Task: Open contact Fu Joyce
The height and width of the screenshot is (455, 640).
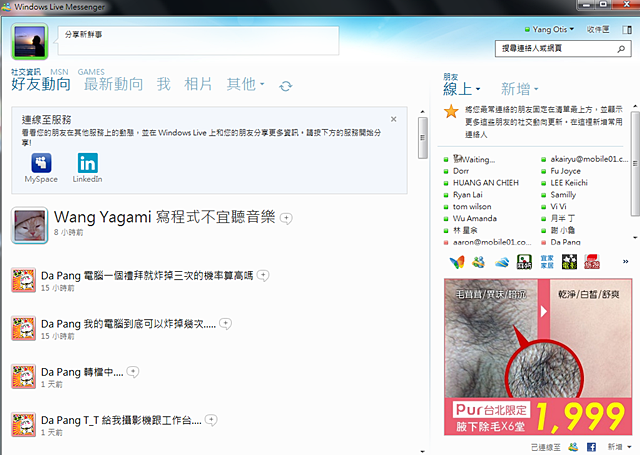Action: (565, 171)
